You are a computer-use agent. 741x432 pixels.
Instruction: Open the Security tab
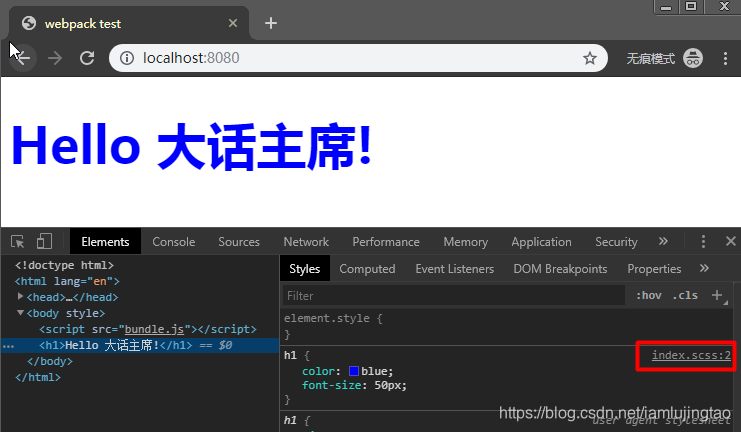point(616,242)
